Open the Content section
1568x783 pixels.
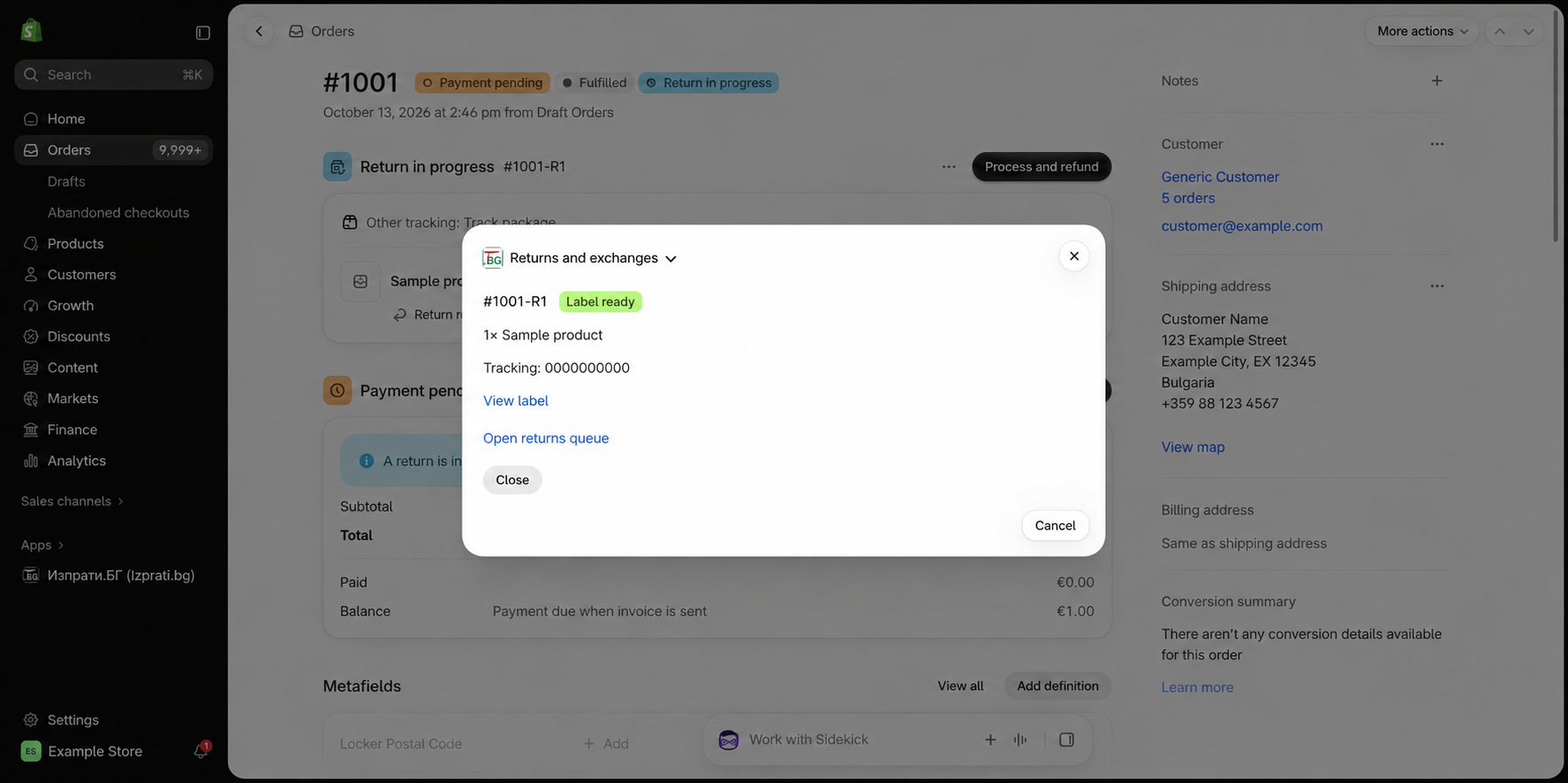pyautogui.click(x=113, y=368)
